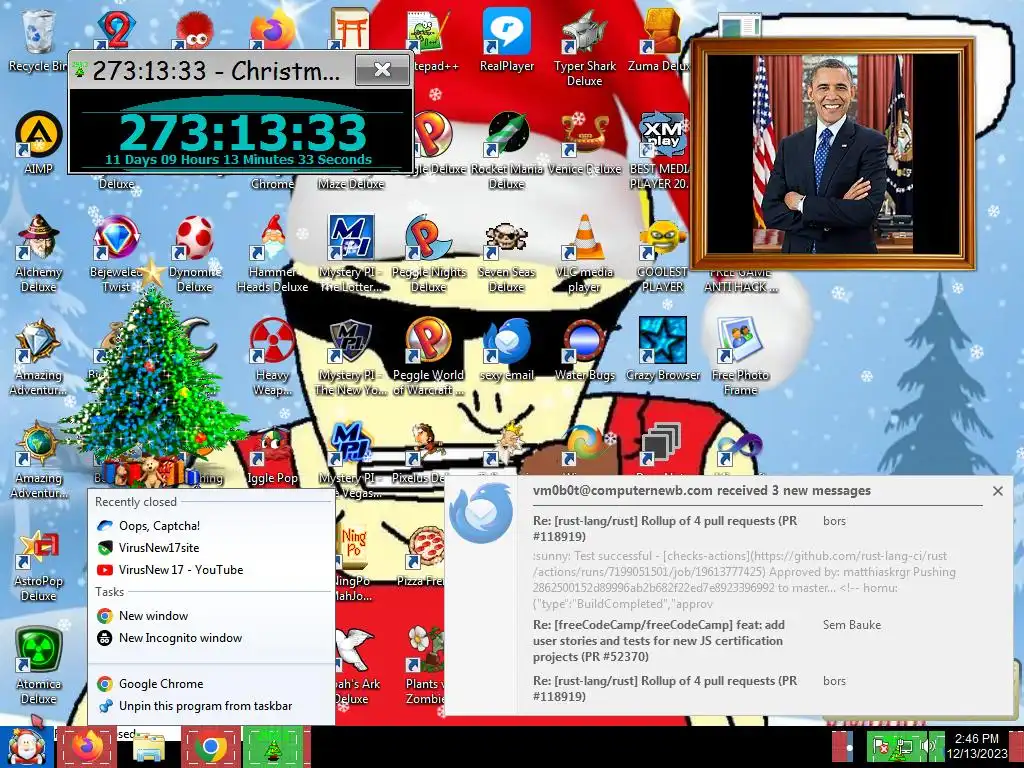Launch Peggle Nights Deluxe shortcut
1024x768 pixels.
(x=428, y=253)
